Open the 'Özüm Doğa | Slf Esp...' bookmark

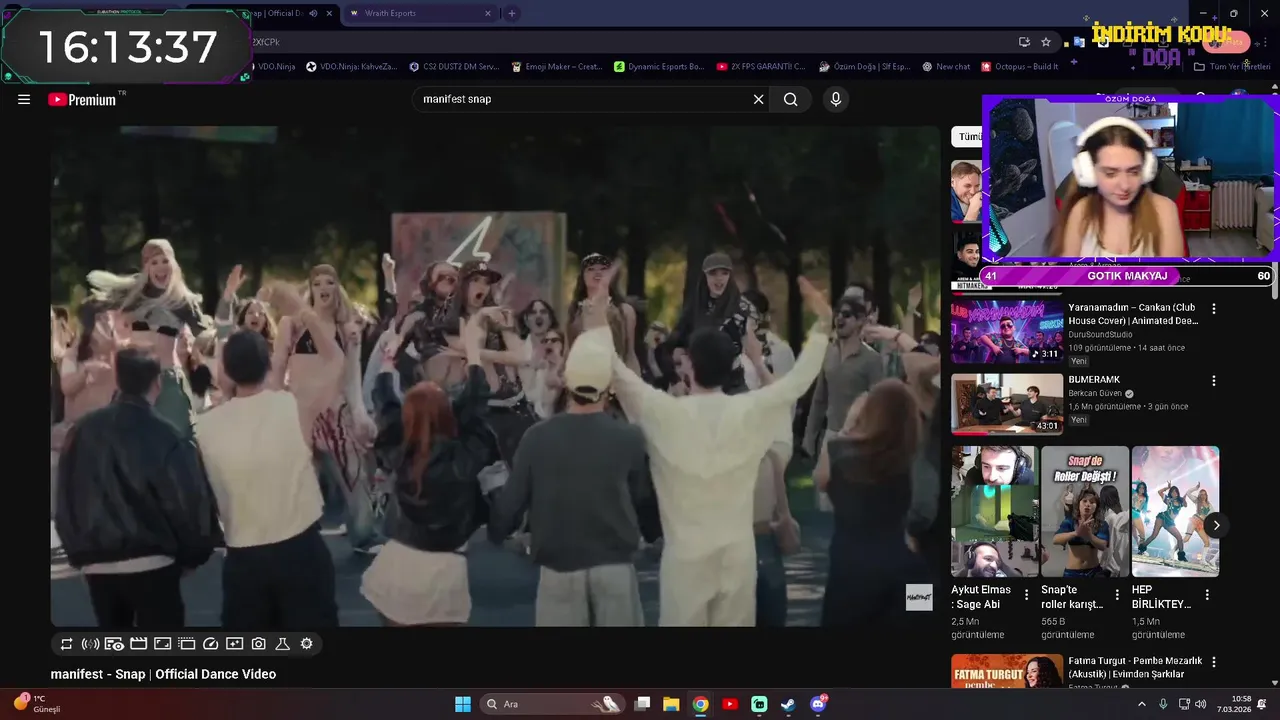pyautogui.click(x=864, y=67)
